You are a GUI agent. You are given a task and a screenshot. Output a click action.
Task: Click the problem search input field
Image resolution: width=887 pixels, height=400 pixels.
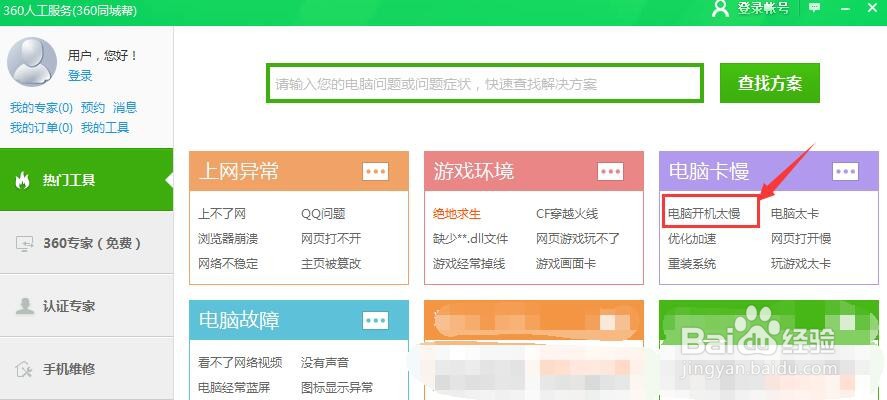click(485, 84)
